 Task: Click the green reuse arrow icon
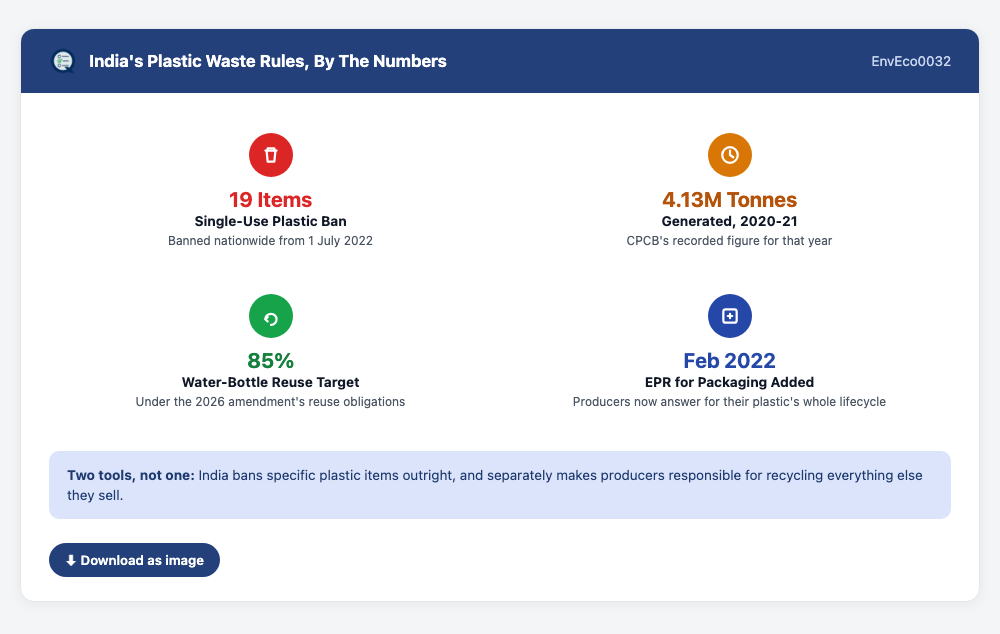point(270,316)
